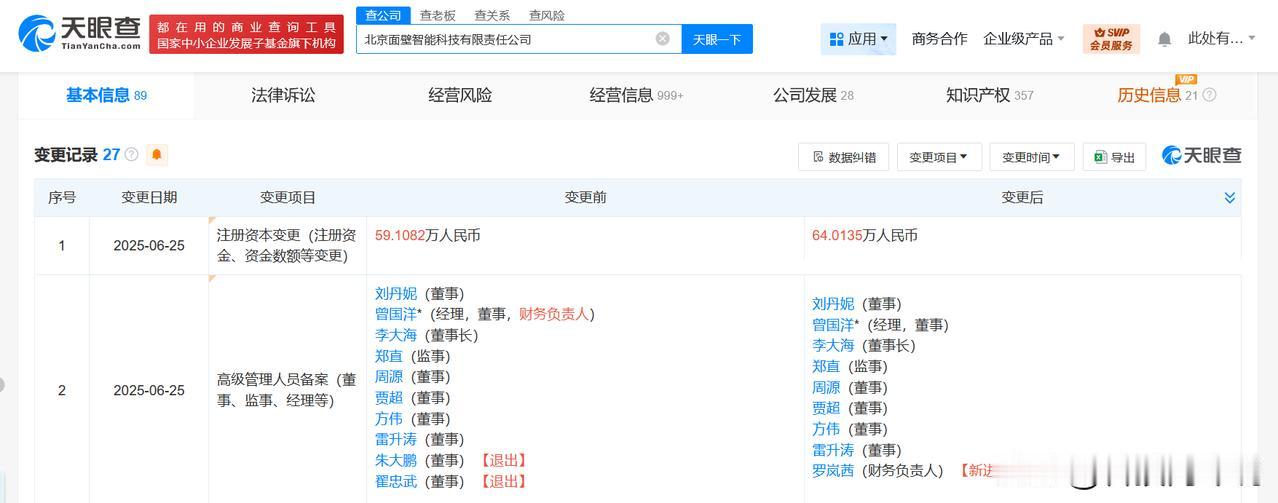Click 贾超 in the 变更前 column

pyautogui.click(x=389, y=398)
